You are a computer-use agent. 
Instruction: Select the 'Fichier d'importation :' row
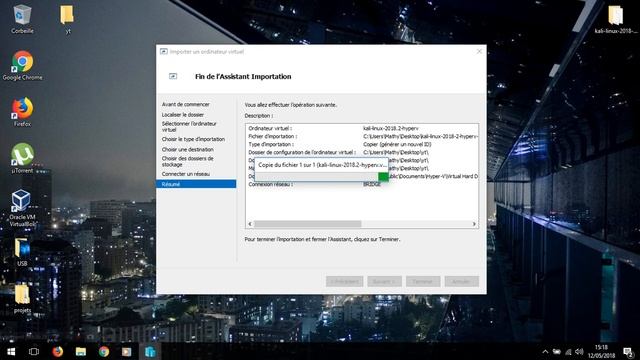362,136
